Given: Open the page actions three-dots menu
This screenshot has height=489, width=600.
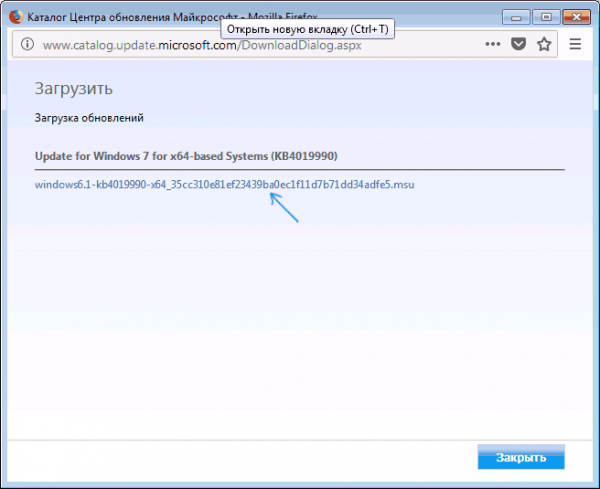Looking at the screenshot, I should [492, 44].
